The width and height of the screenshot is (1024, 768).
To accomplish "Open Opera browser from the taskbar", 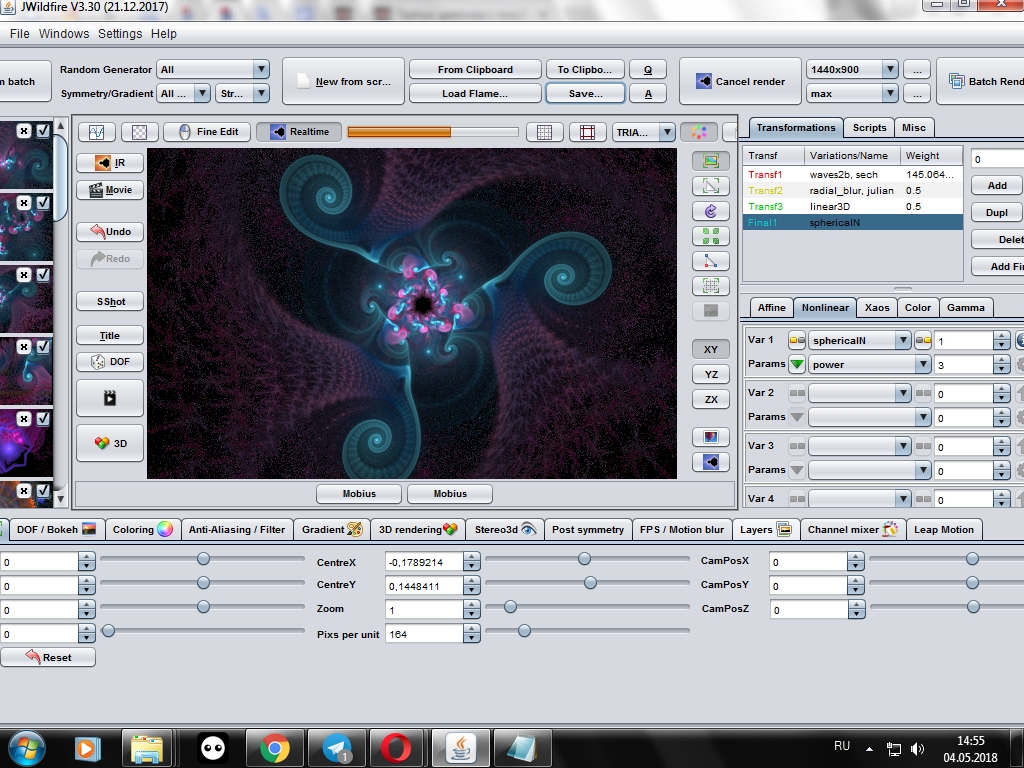I will tap(396, 748).
